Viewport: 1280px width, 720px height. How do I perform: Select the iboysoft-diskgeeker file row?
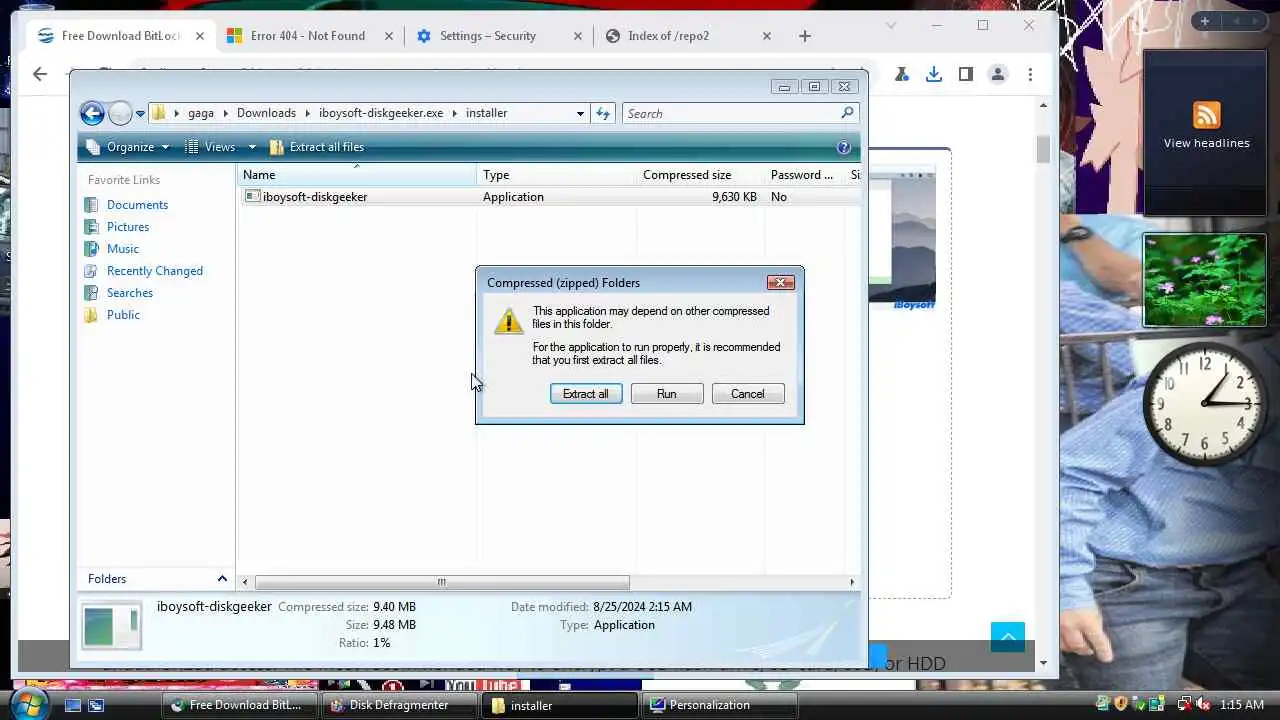(550, 197)
